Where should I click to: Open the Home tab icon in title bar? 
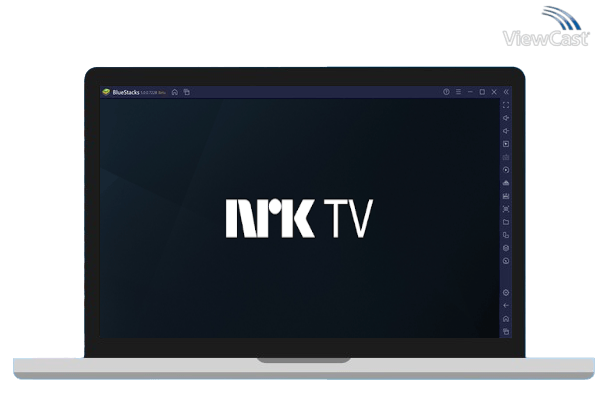[175, 92]
